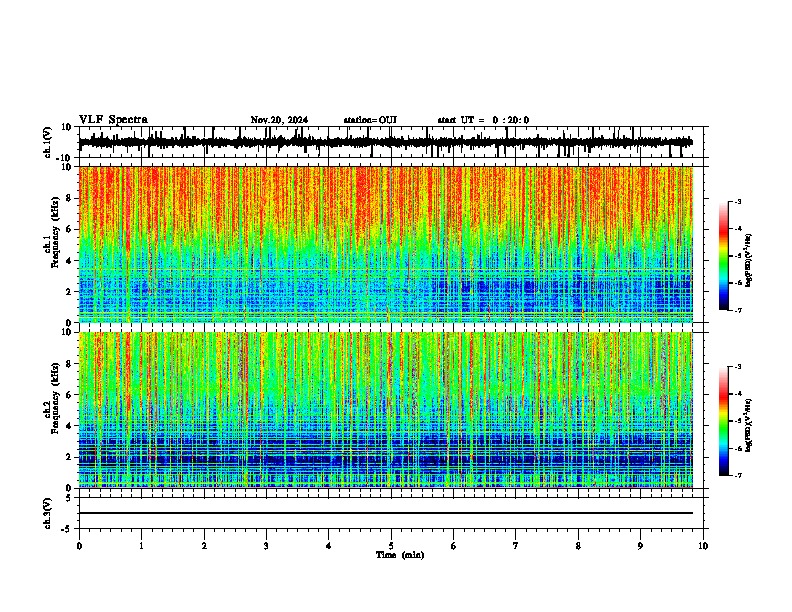Image resolution: width=792 pixels, height=612 pixels.
Task: Click the "VLF Spectra" title text
Action: point(113,120)
